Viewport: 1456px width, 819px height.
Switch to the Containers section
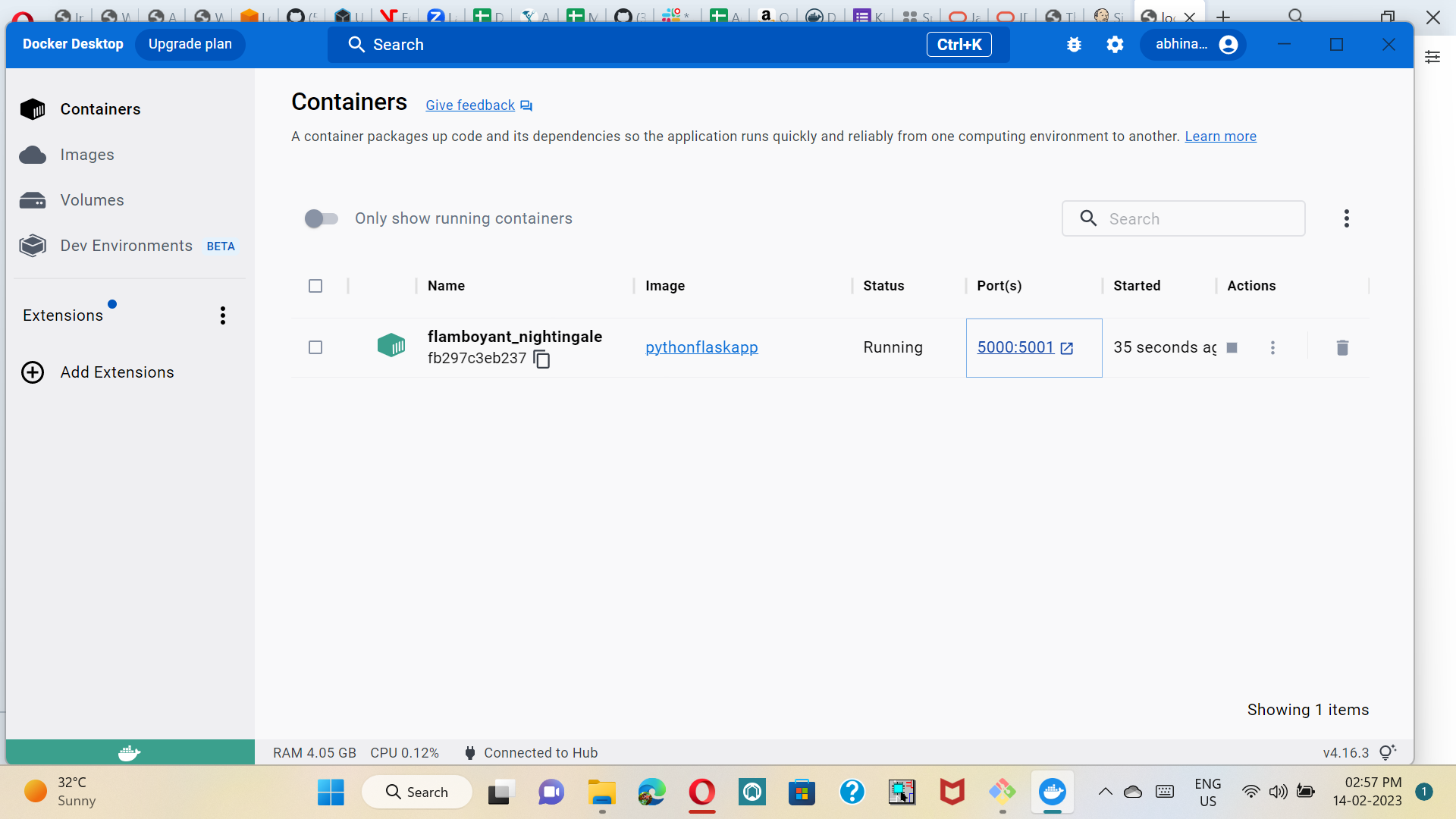tap(100, 108)
